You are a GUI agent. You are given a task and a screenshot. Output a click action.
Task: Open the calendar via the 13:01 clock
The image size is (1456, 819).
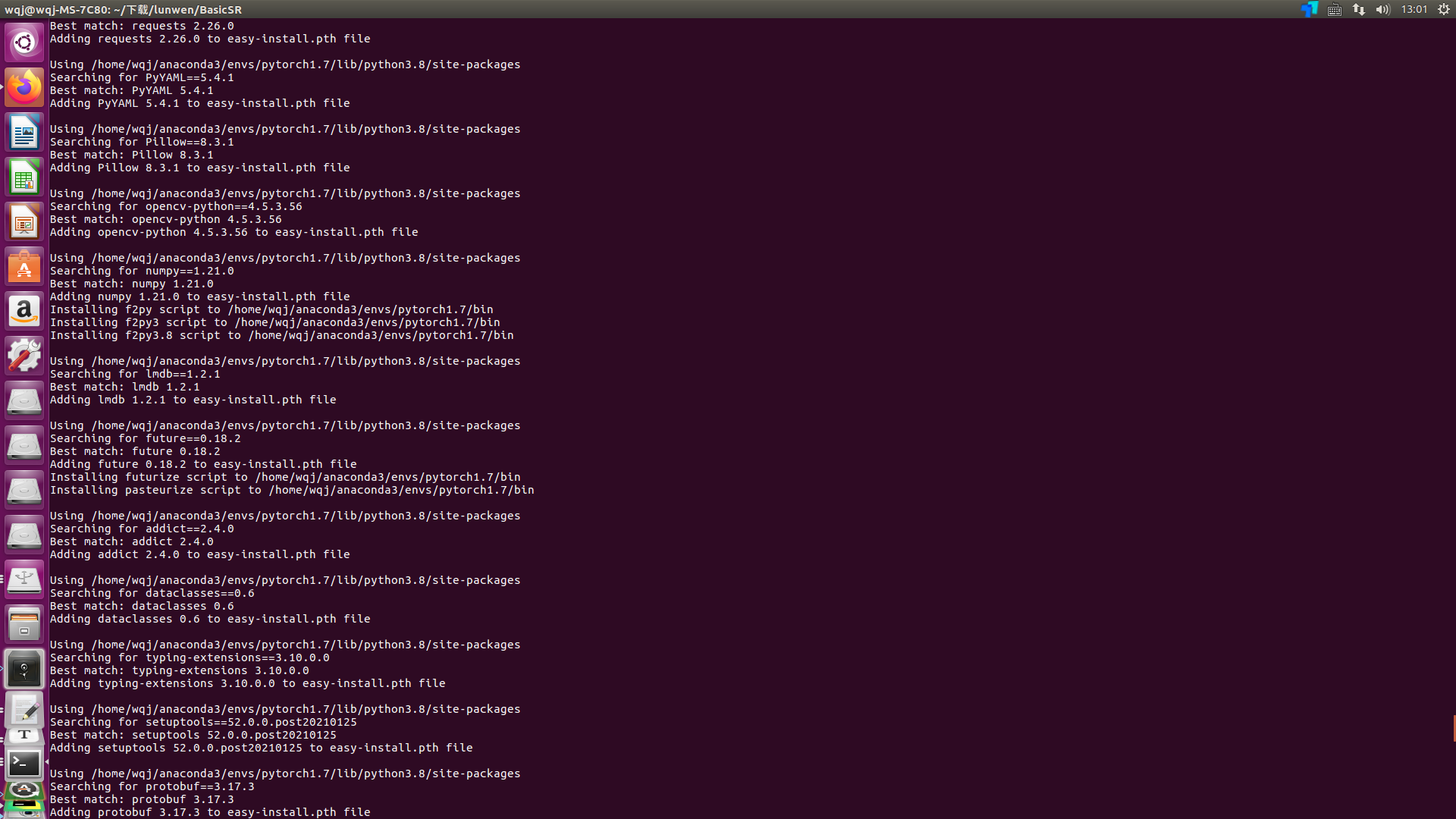tap(1415, 10)
